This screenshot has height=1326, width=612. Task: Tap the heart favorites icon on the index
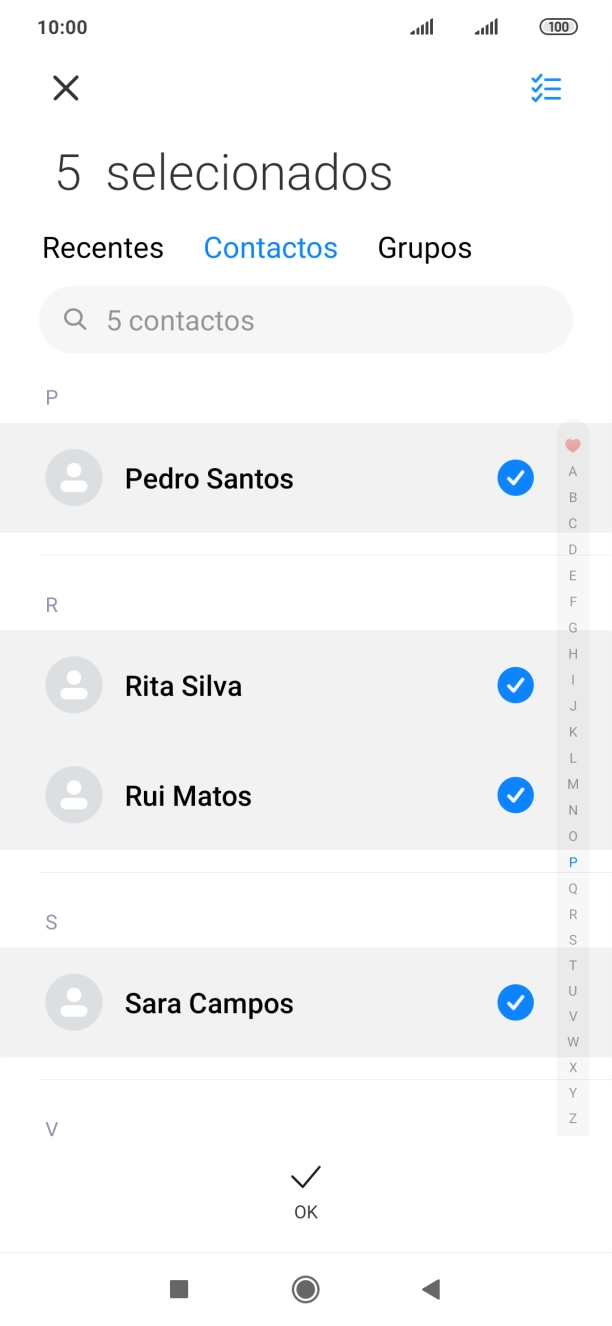click(x=573, y=445)
